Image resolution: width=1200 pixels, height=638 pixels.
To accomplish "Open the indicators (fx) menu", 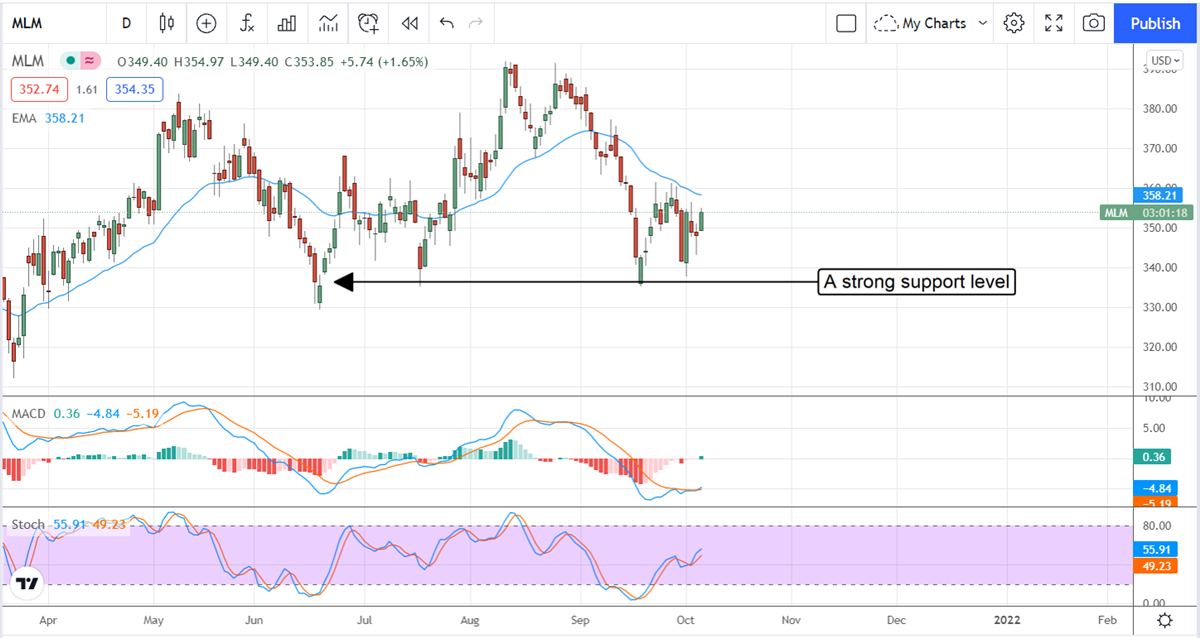I will 246,22.
